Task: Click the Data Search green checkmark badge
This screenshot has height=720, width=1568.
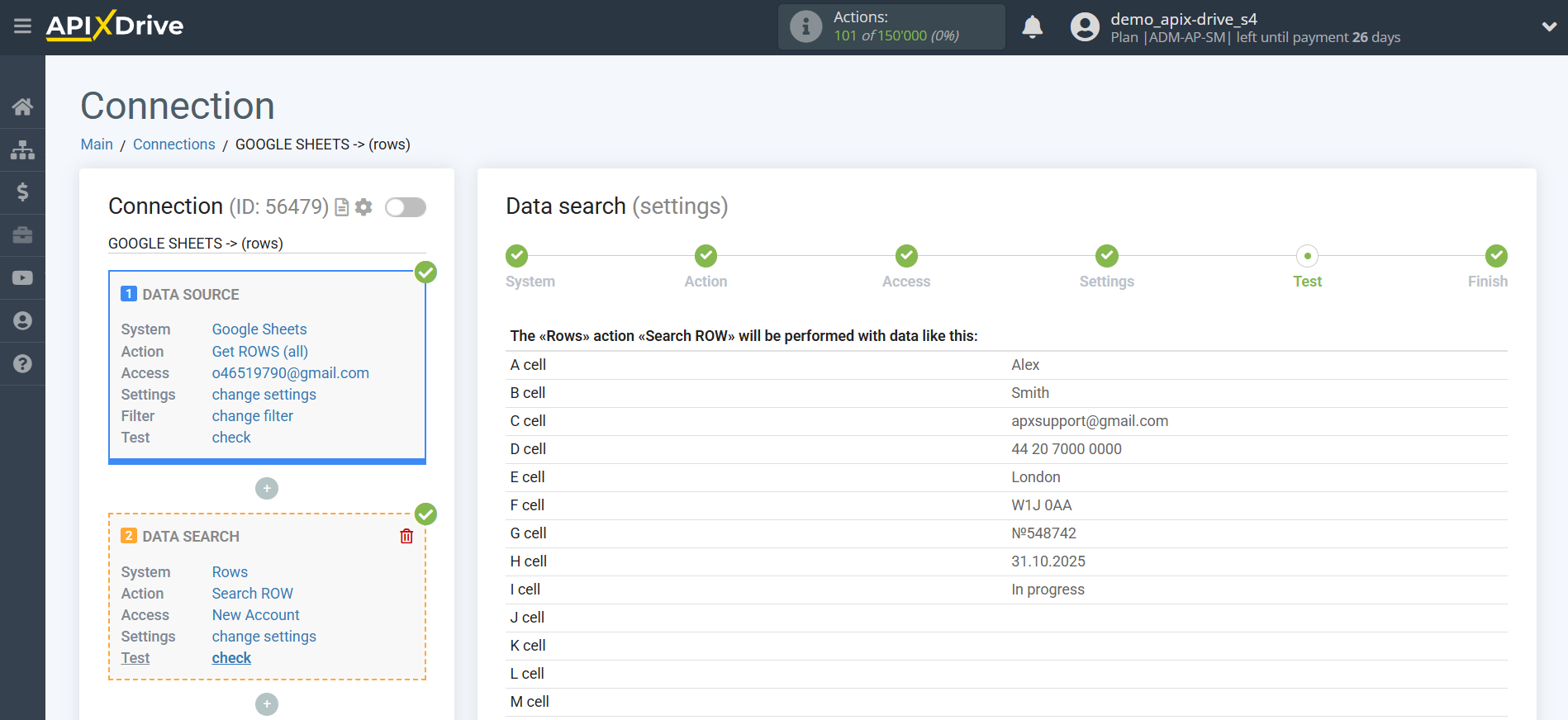Action: pyautogui.click(x=425, y=514)
